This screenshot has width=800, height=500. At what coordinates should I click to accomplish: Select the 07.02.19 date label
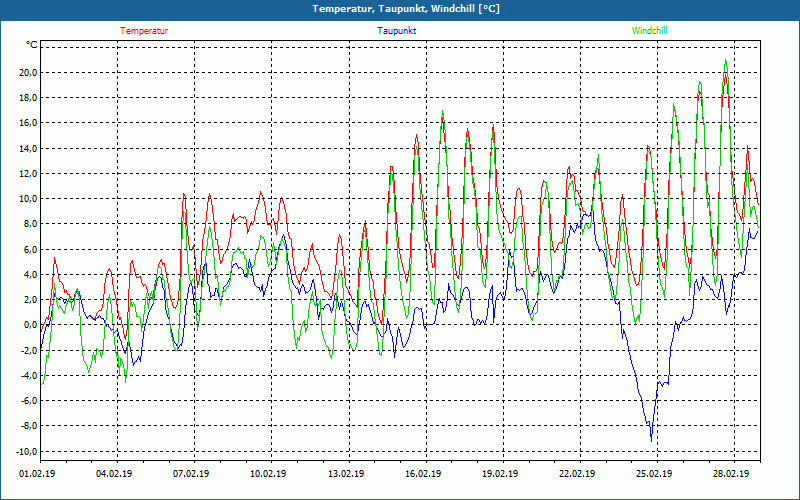point(191,473)
